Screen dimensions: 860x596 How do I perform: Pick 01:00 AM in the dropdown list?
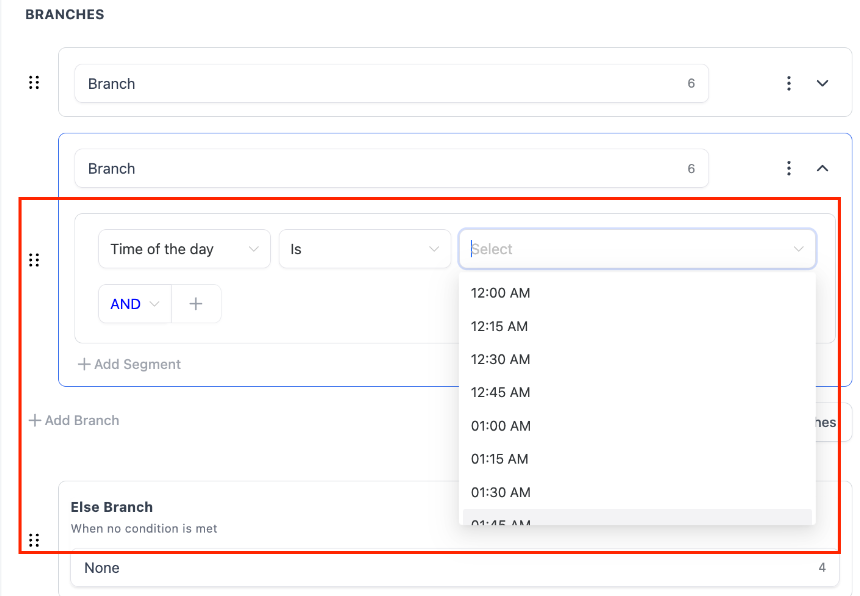coord(500,426)
